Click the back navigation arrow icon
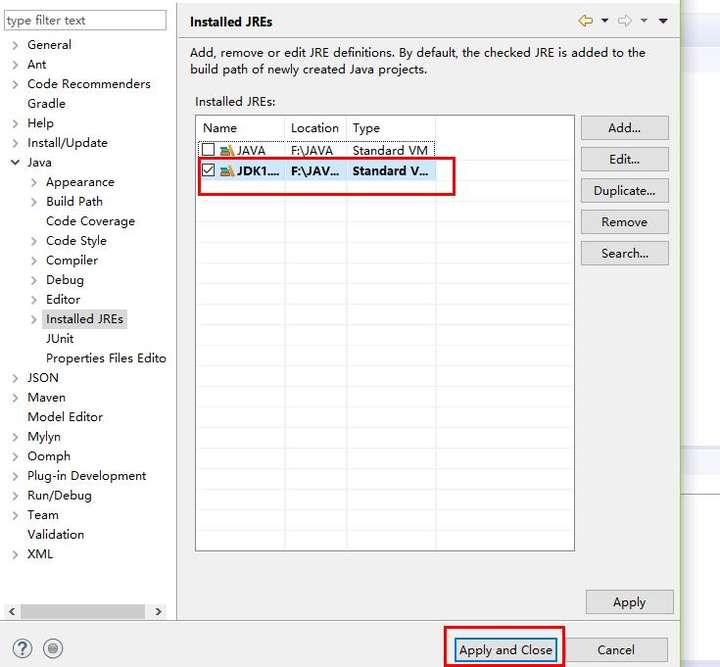The image size is (720, 667). (x=585, y=21)
